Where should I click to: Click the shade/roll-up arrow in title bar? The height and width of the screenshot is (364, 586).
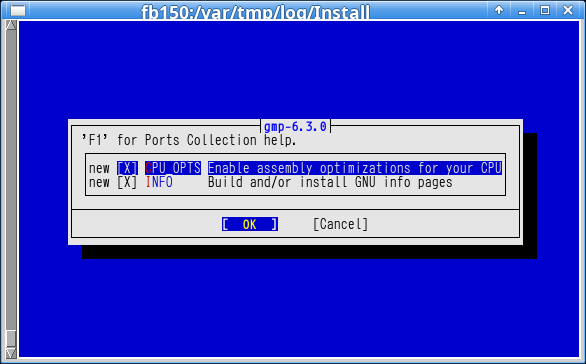pos(499,10)
